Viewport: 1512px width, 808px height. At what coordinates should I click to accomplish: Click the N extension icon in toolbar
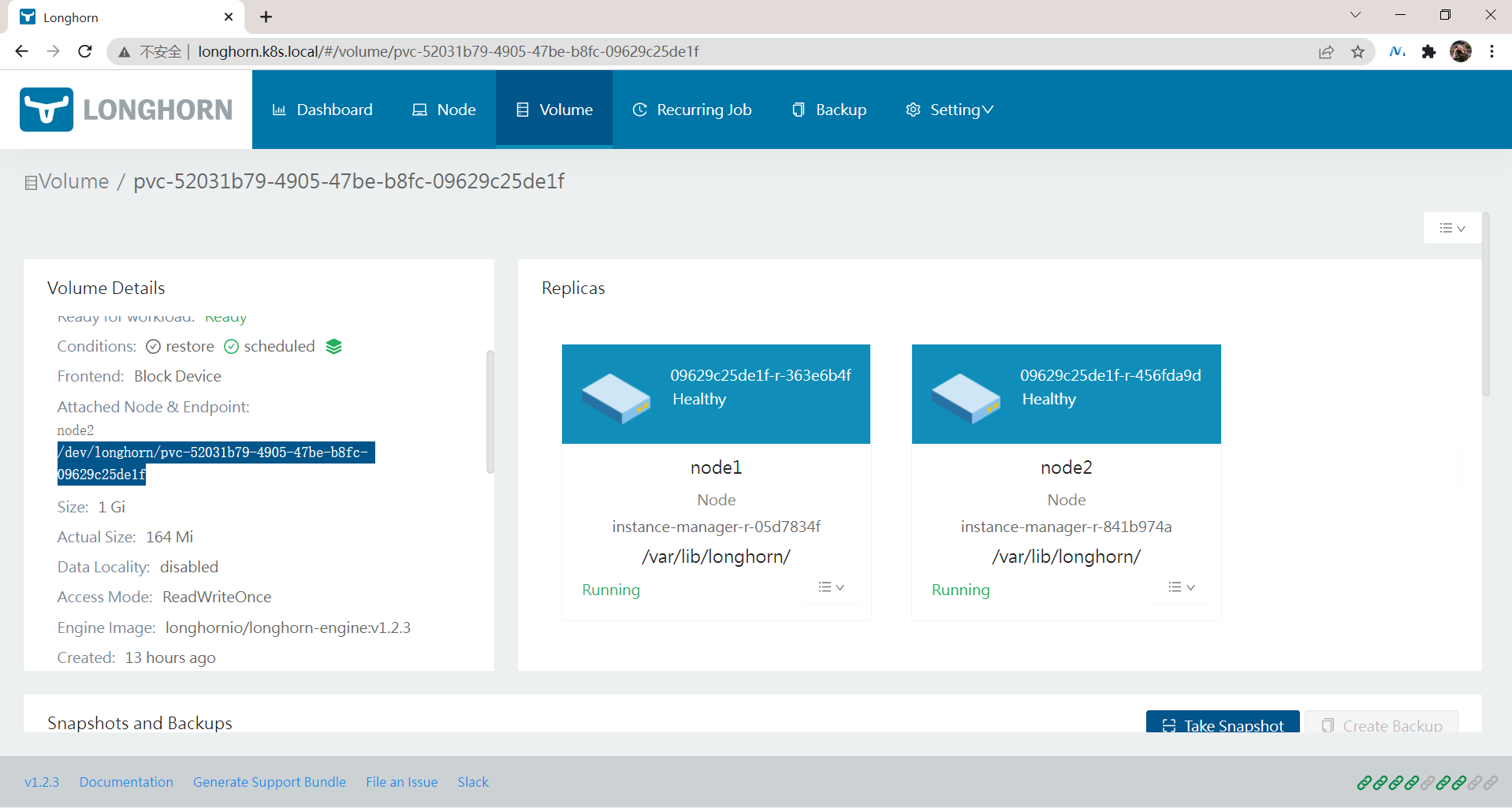pyautogui.click(x=1398, y=52)
